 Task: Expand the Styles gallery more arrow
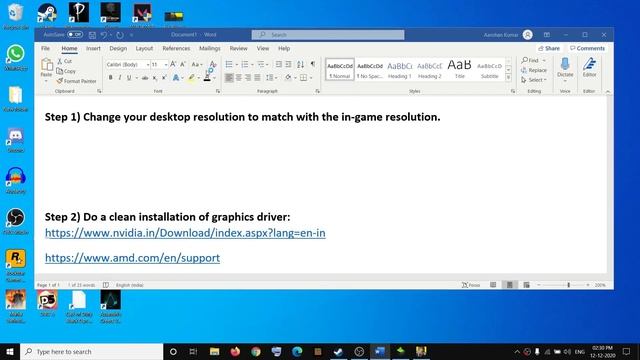click(x=508, y=78)
